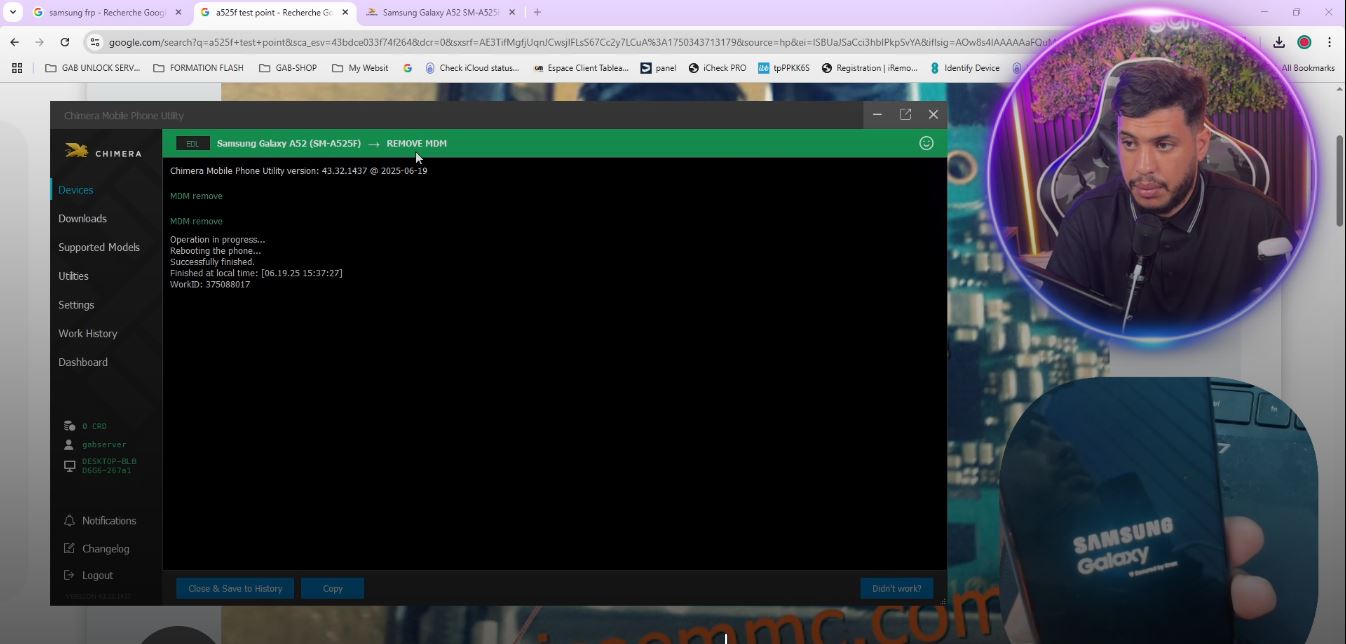Screen dimensions: 1346x644
Task: Click the "WorkID: 375088017" log line
Action: click(210, 284)
